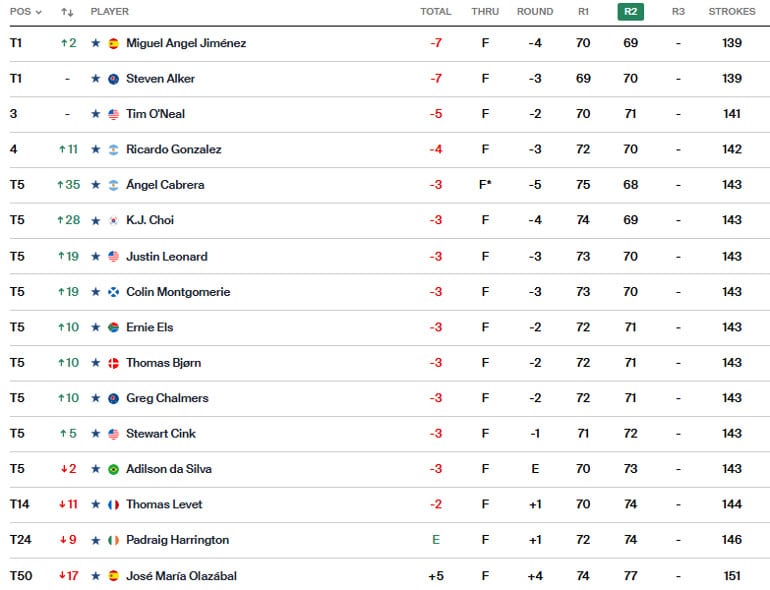Click the Scotland flag beside Colin Montgomerie
The image size is (770, 590).
(x=113, y=292)
